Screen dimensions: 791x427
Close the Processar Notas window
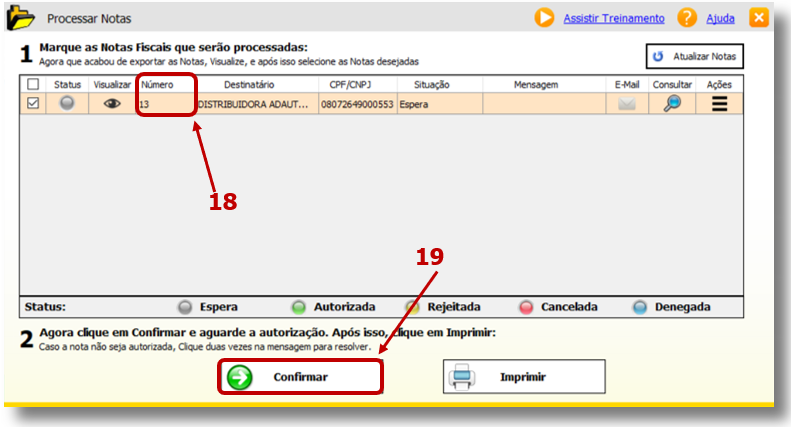pos(759,18)
